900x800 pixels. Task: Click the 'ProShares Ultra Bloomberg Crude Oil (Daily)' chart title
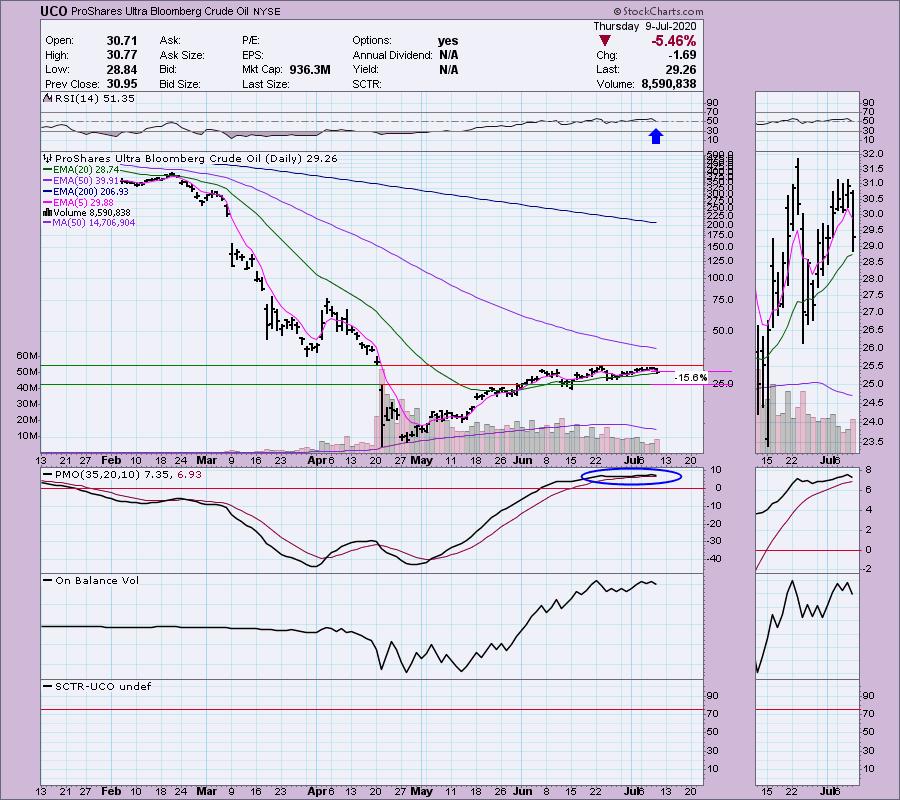(x=178, y=158)
